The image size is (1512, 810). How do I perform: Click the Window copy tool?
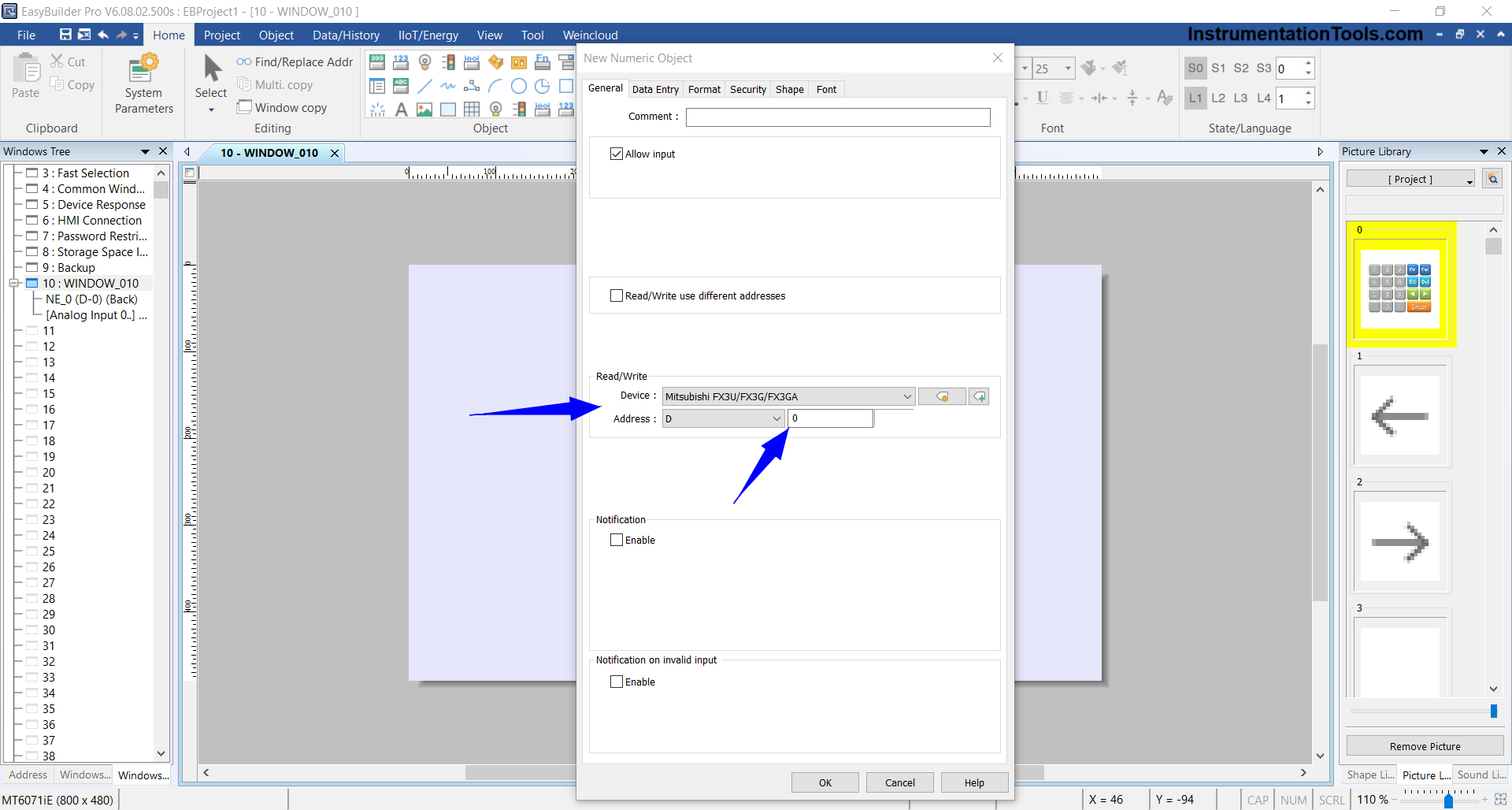[282, 107]
